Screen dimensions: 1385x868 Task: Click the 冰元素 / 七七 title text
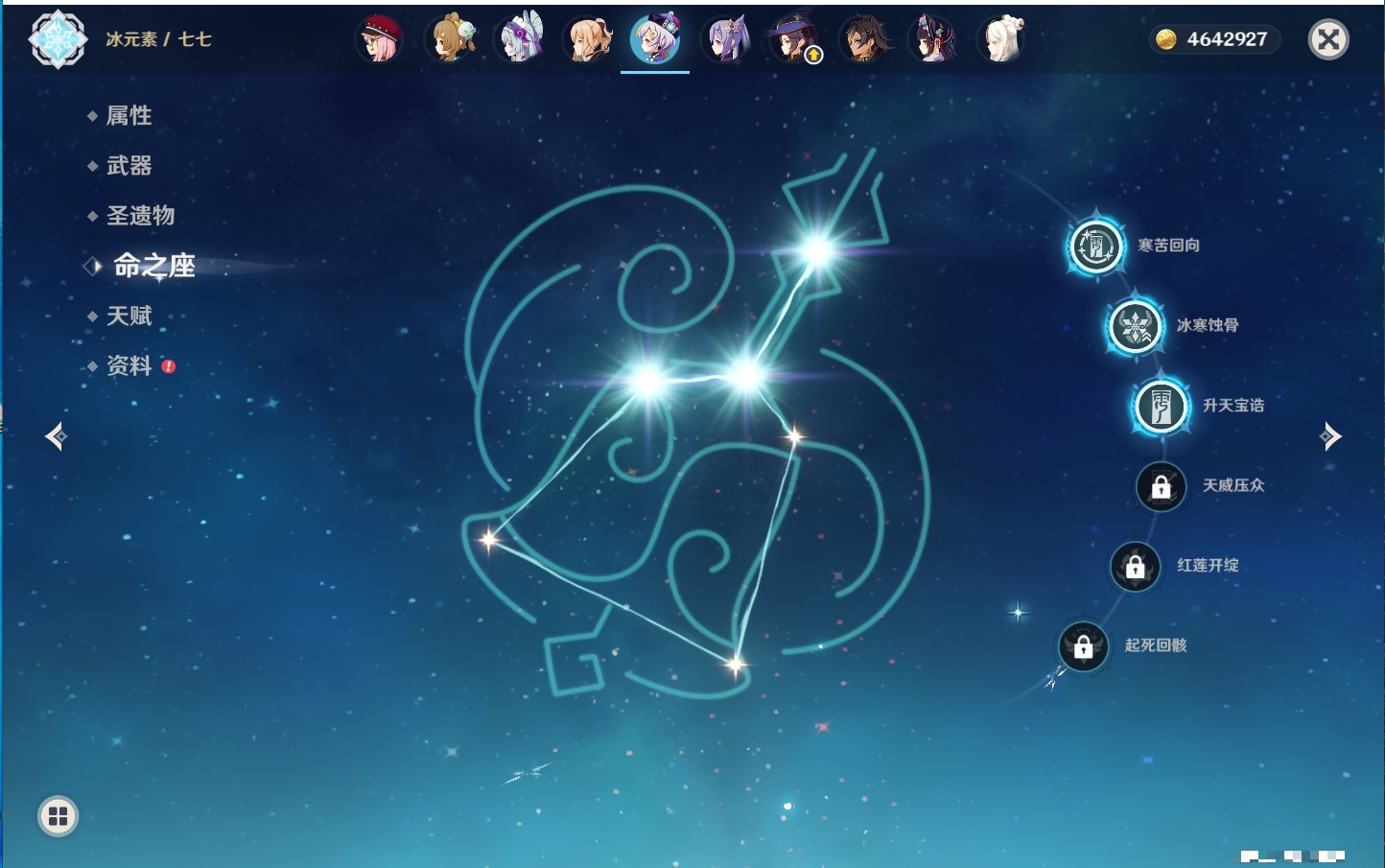(x=158, y=39)
